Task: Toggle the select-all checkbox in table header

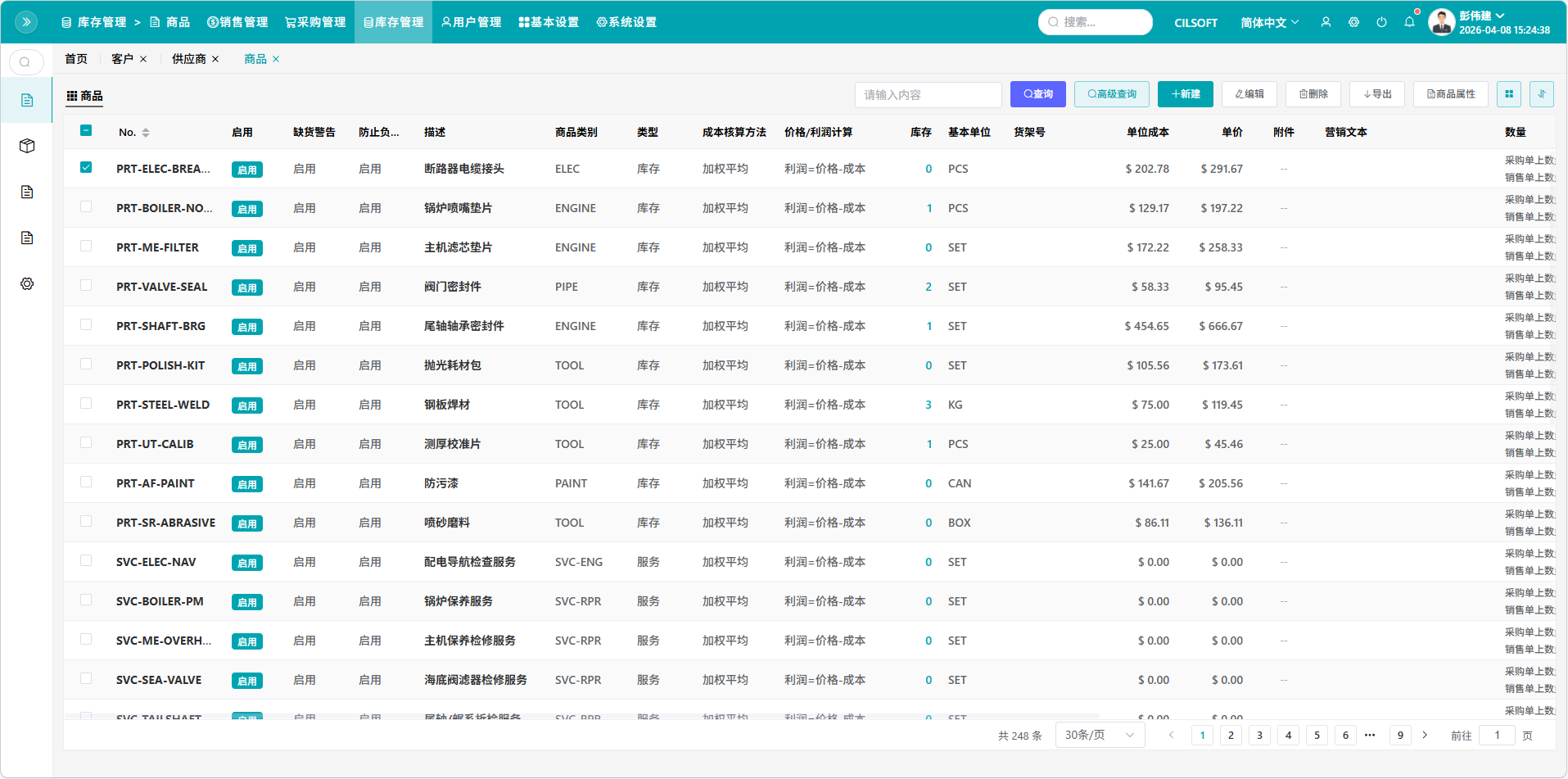Action: [x=86, y=130]
